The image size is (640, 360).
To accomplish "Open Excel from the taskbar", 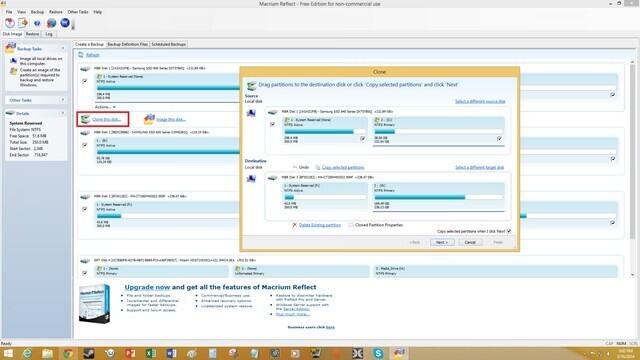I will click(151, 353).
